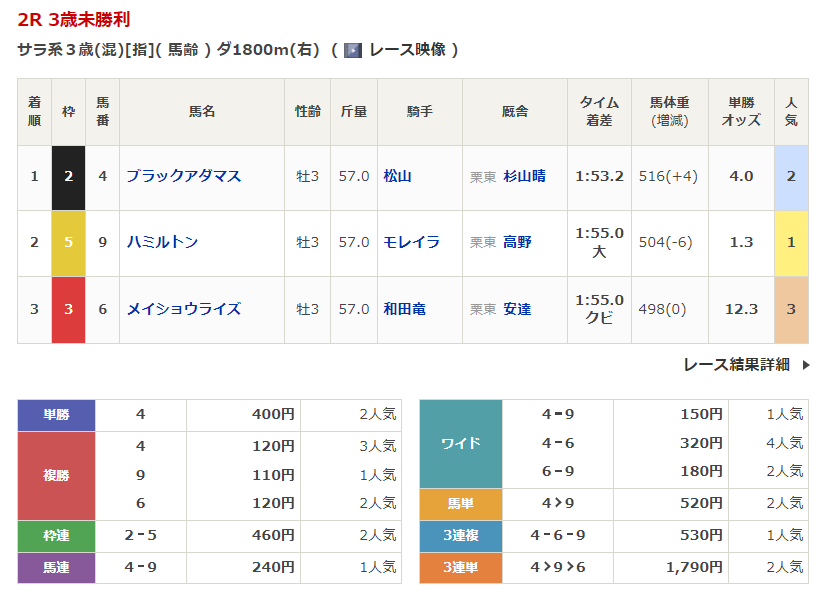Open horse メイショウライズ page
Viewport: 822px width, 595px height.
tap(183, 309)
